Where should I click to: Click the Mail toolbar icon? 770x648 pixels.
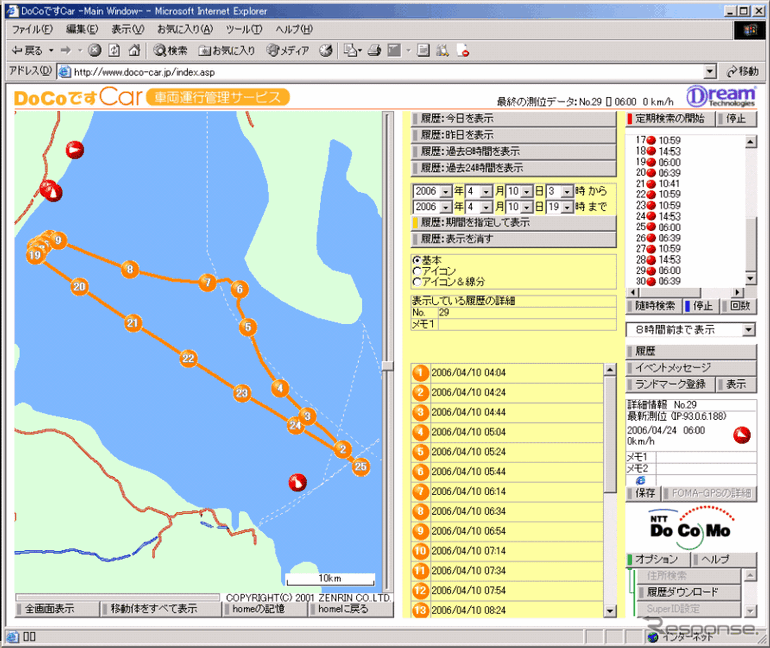tap(352, 50)
